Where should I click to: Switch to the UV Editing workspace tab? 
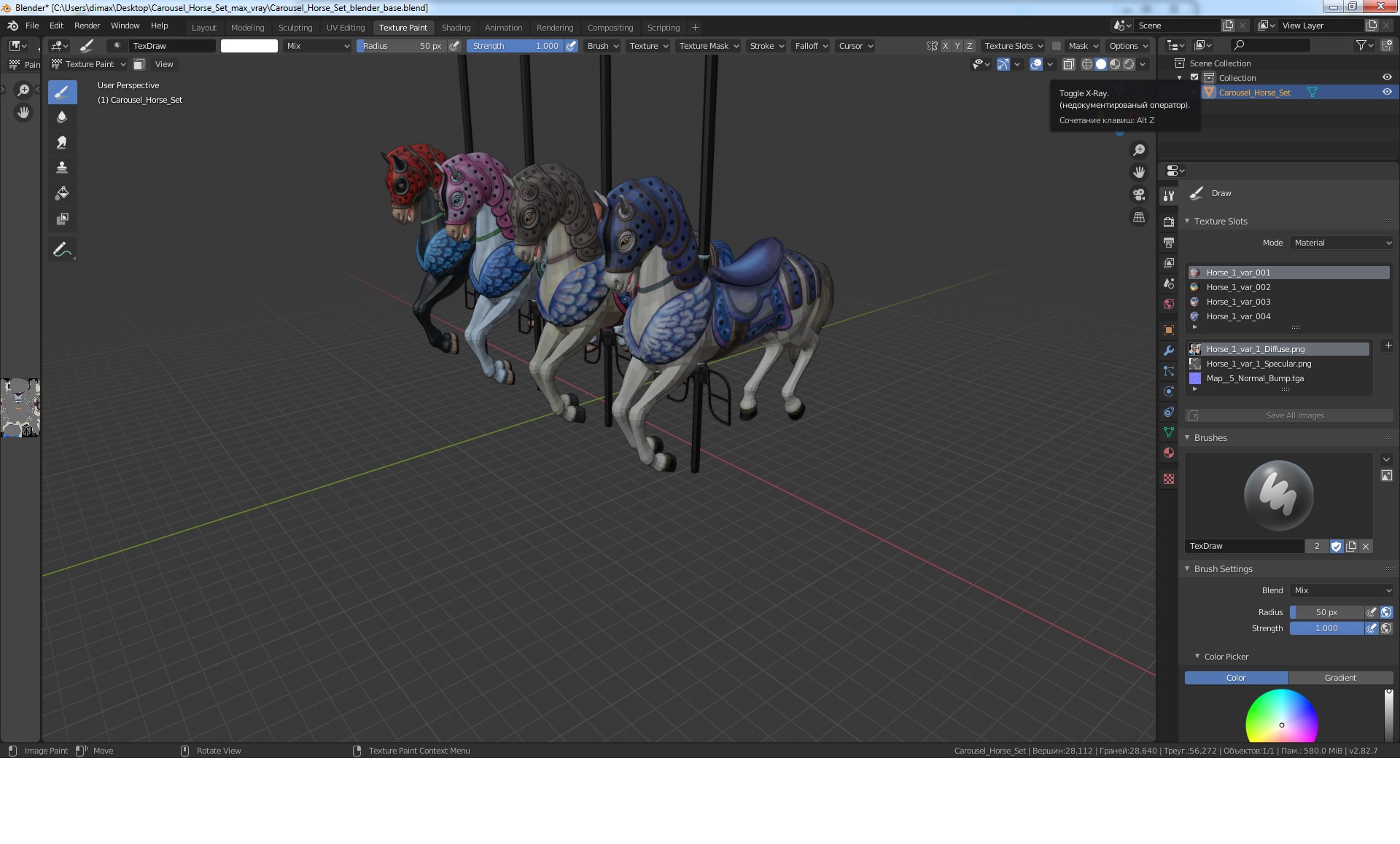click(x=346, y=28)
